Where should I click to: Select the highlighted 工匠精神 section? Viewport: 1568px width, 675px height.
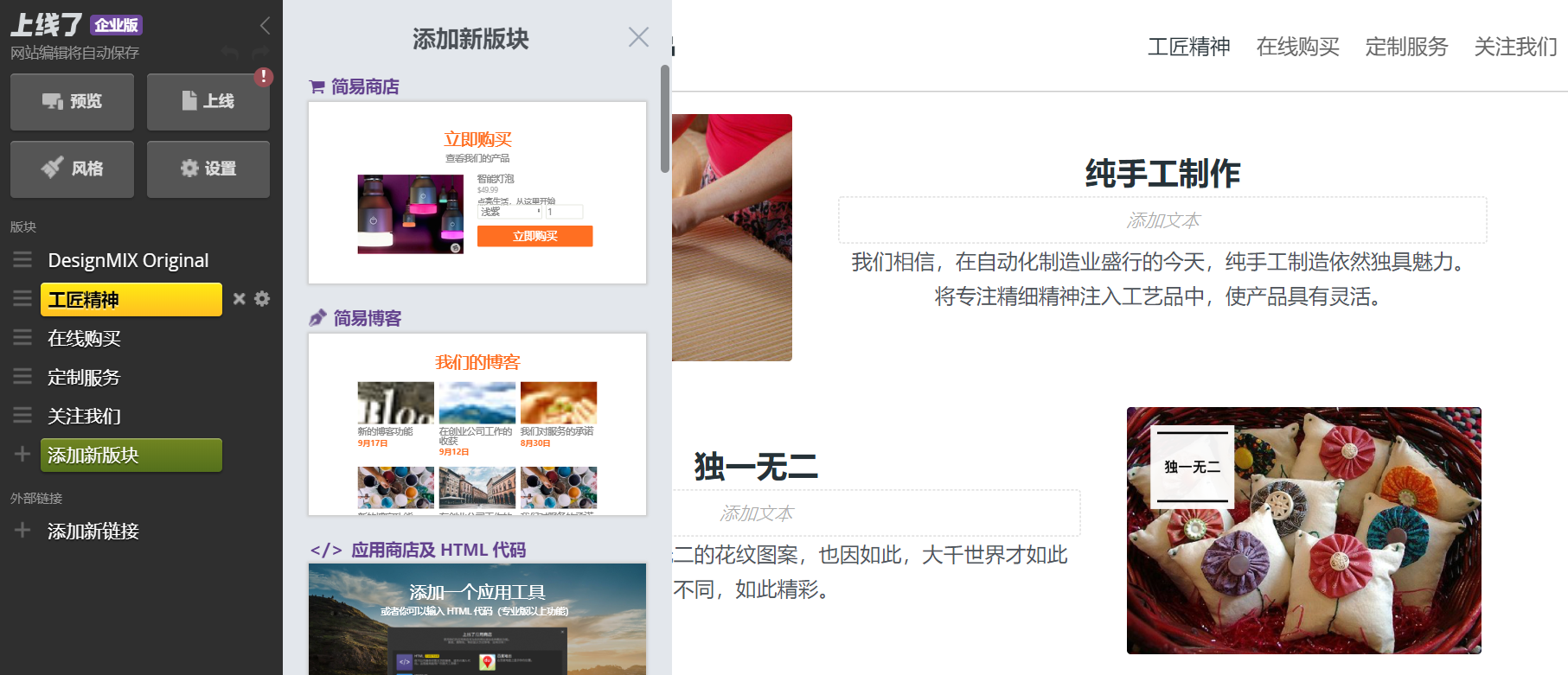(x=131, y=300)
